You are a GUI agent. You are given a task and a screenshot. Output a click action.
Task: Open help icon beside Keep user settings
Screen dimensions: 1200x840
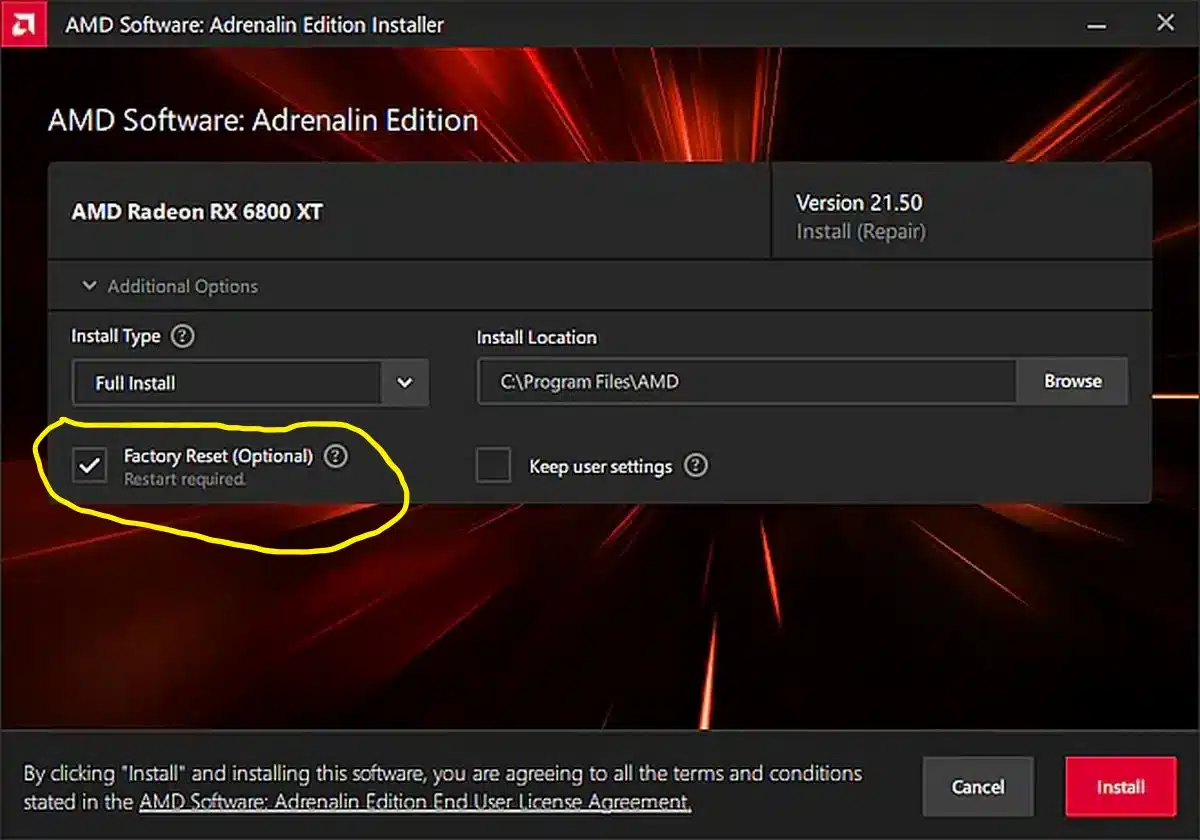tap(696, 466)
